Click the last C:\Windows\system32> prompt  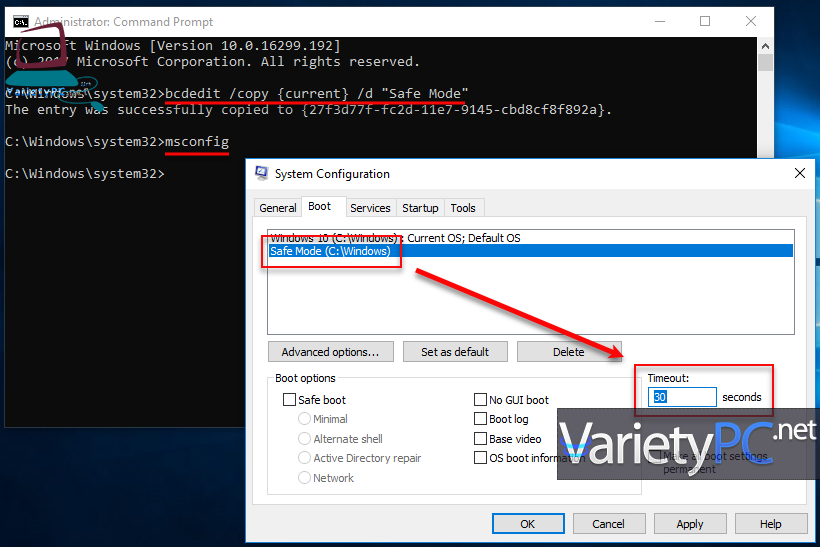[85, 174]
